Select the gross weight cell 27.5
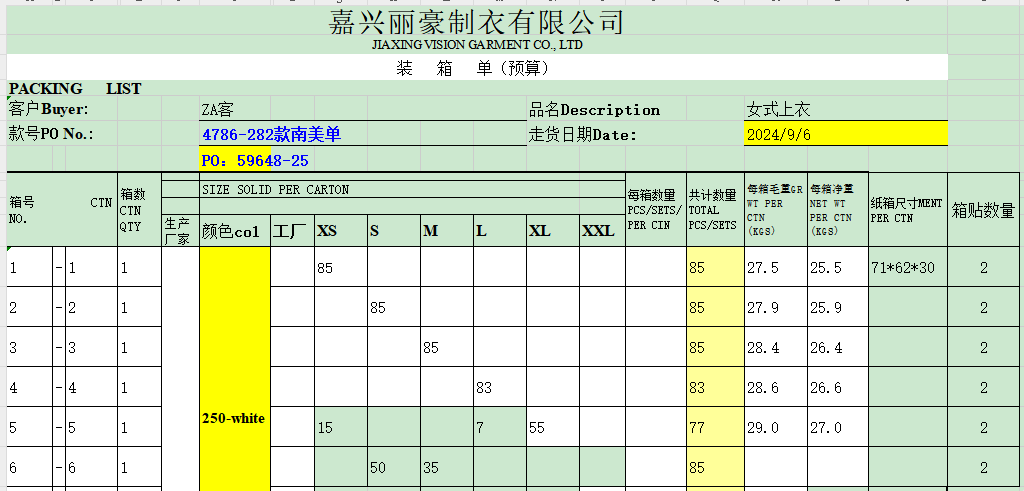The image size is (1024, 491). click(763, 268)
